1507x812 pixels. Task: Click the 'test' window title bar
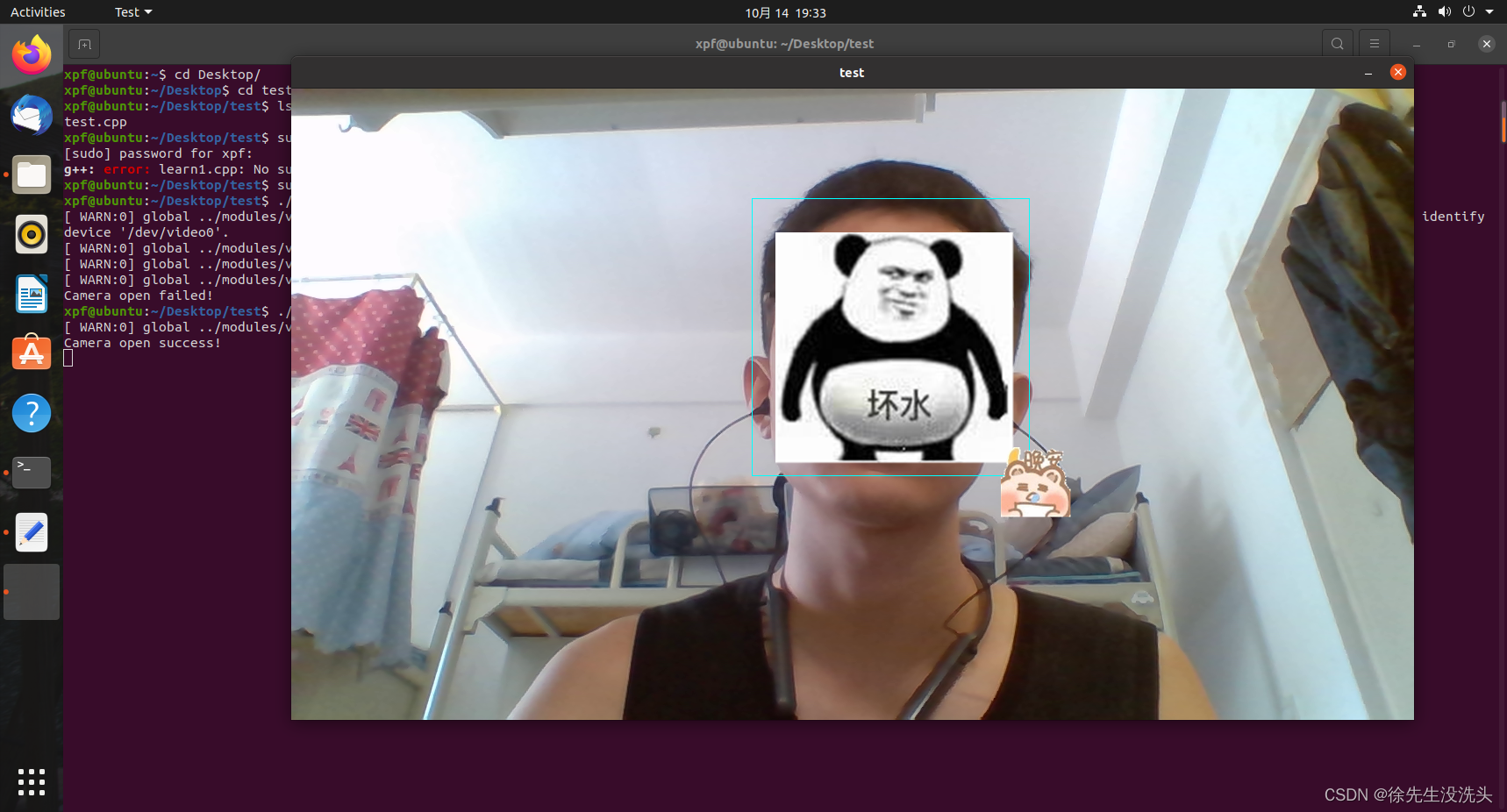(852, 73)
